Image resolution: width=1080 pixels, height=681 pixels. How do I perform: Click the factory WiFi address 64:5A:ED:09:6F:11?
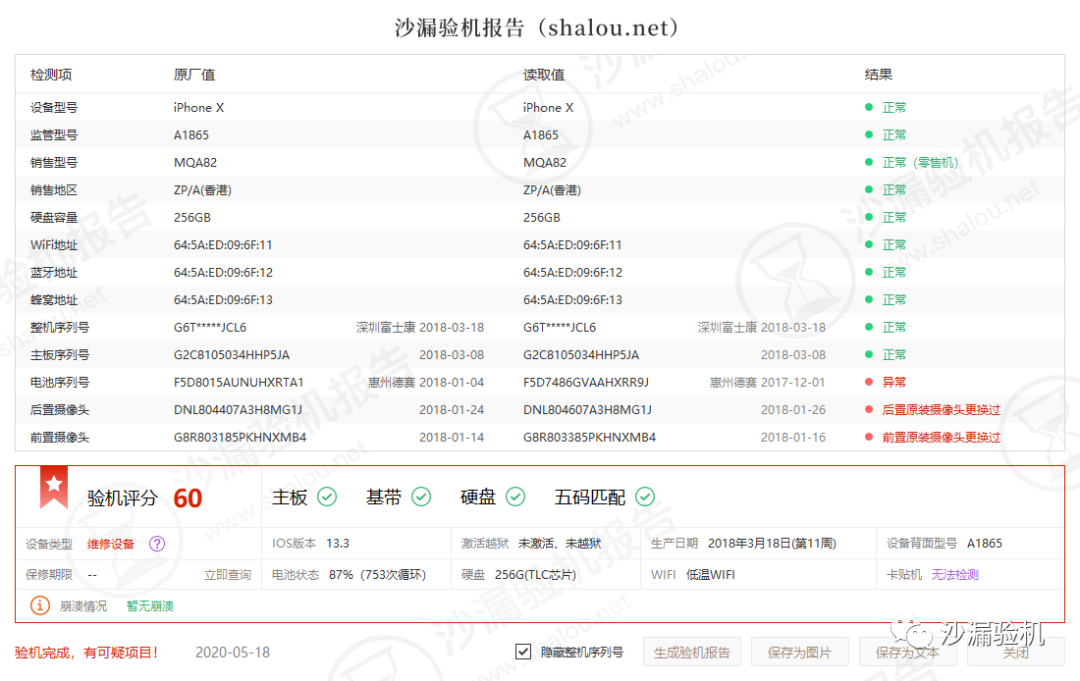(x=222, y=245)
